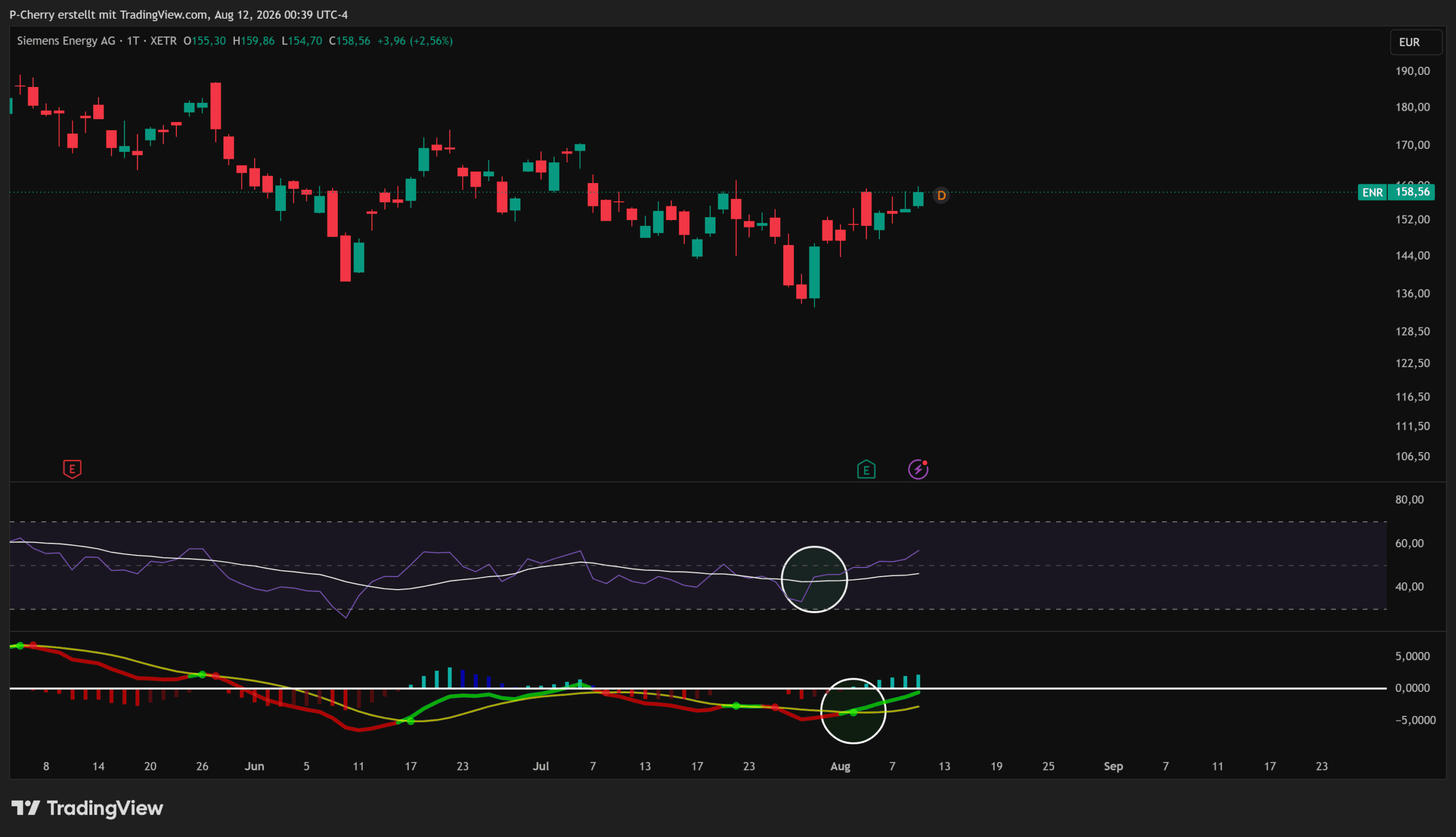
Task: Click the 106,50 price axis label
Action: pyautogui.click(x=1412, y=456)
